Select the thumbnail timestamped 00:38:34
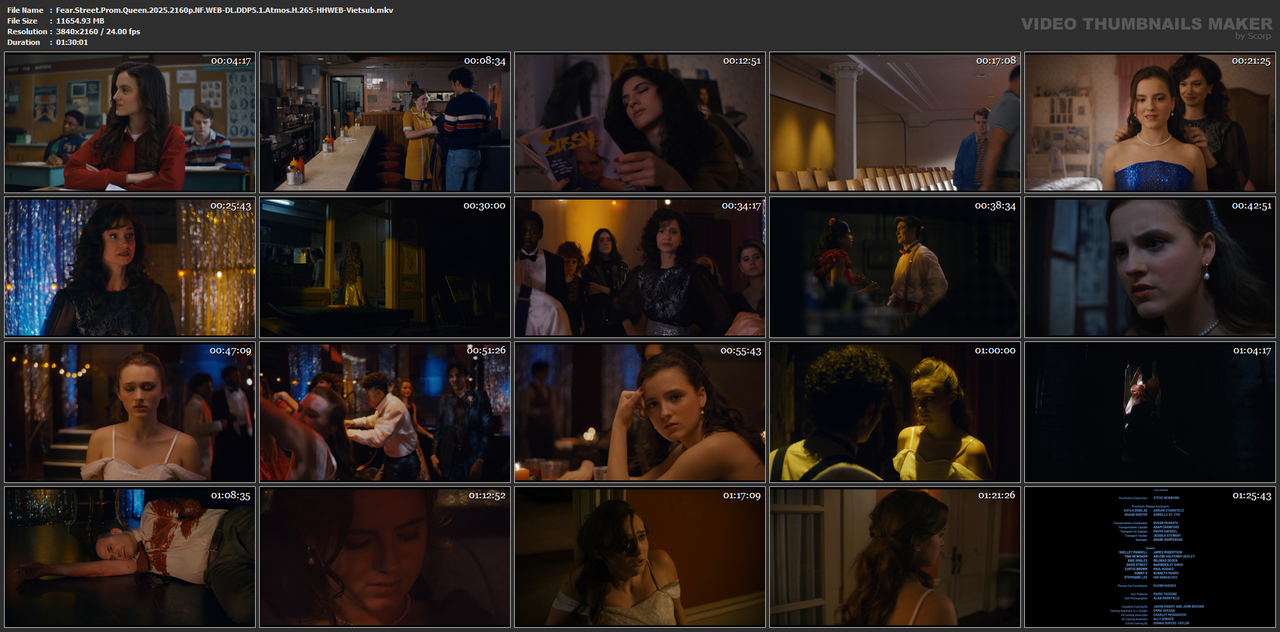The height and width of the screenshot is (632, 1280). point(895,267)
